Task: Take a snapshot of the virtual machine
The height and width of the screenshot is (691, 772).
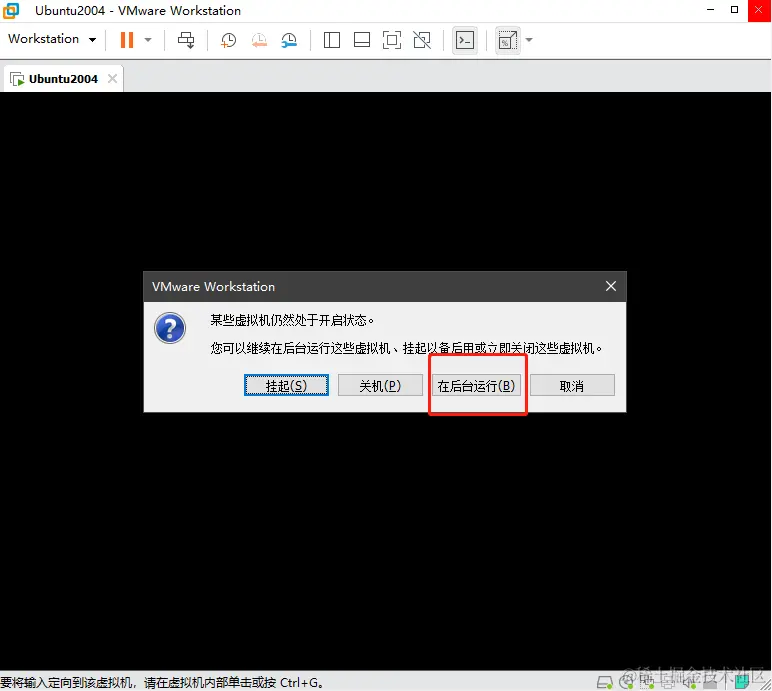Action: pos(228,40)
